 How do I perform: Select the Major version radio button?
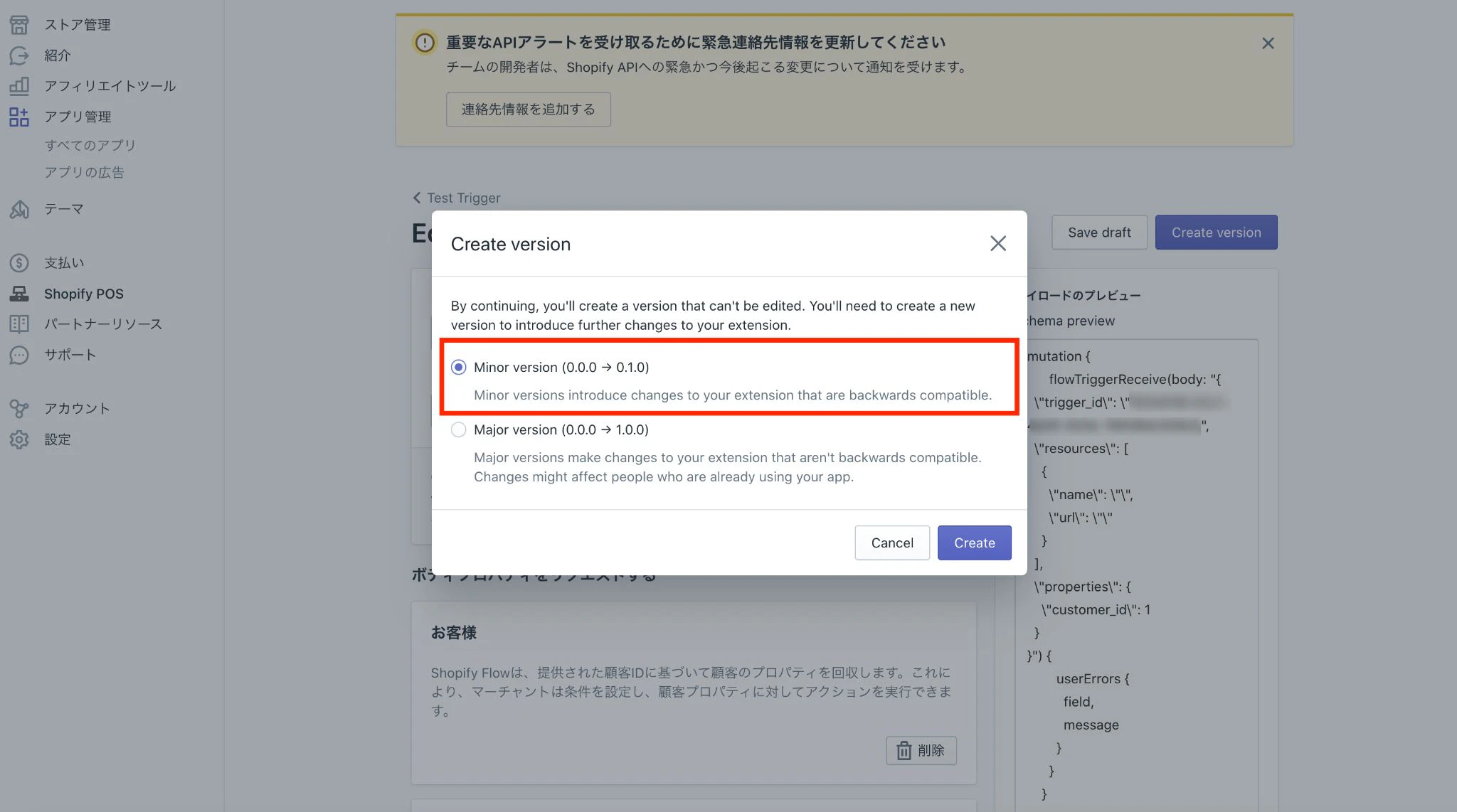(x=459, y=429)
